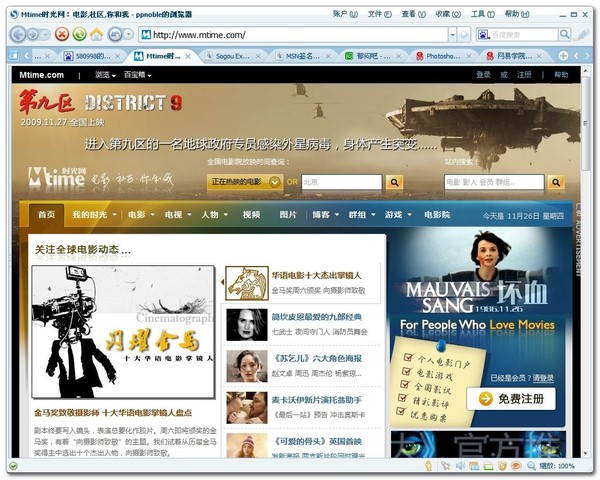
Task: Click the 注册 link in top bar
Action: [x=524, y=75]
